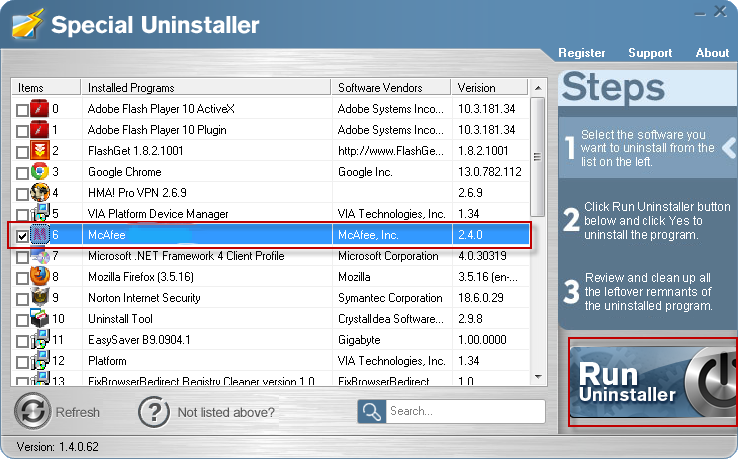
Task: Tick the Google Chrome checkbox
Action: point(22,173)
